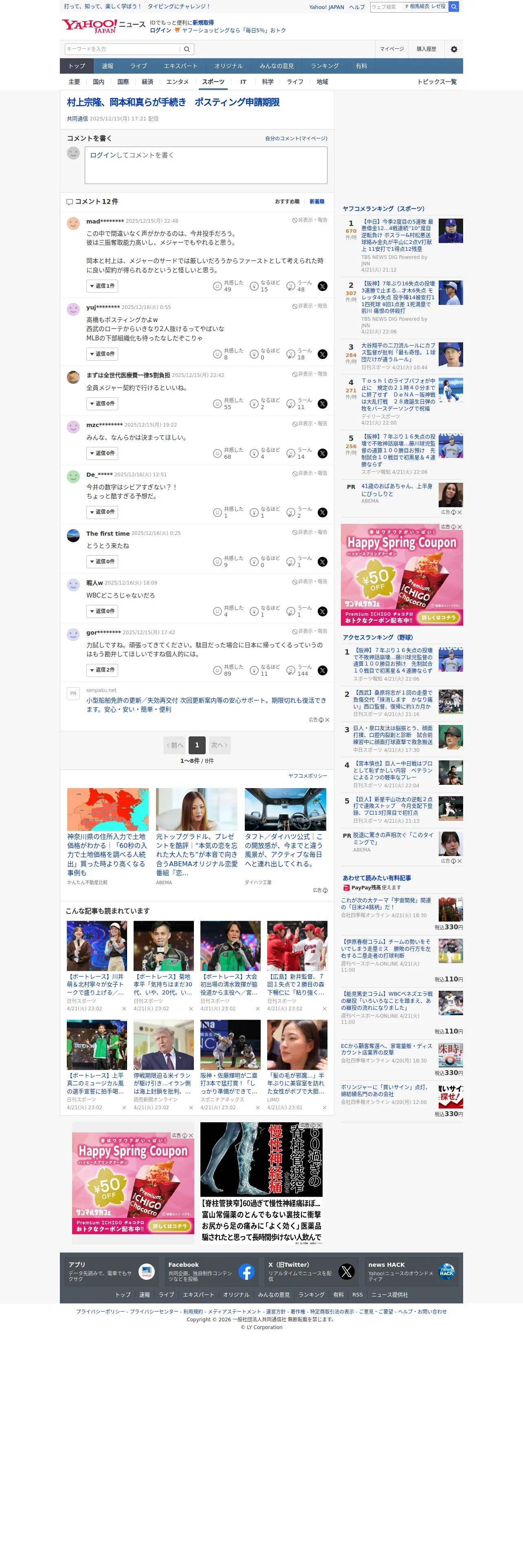The width and height of the screenshot is (523, 1568).
Task: Expand 返信2件 under gor******** comment
Action: (x=102, y=670)
